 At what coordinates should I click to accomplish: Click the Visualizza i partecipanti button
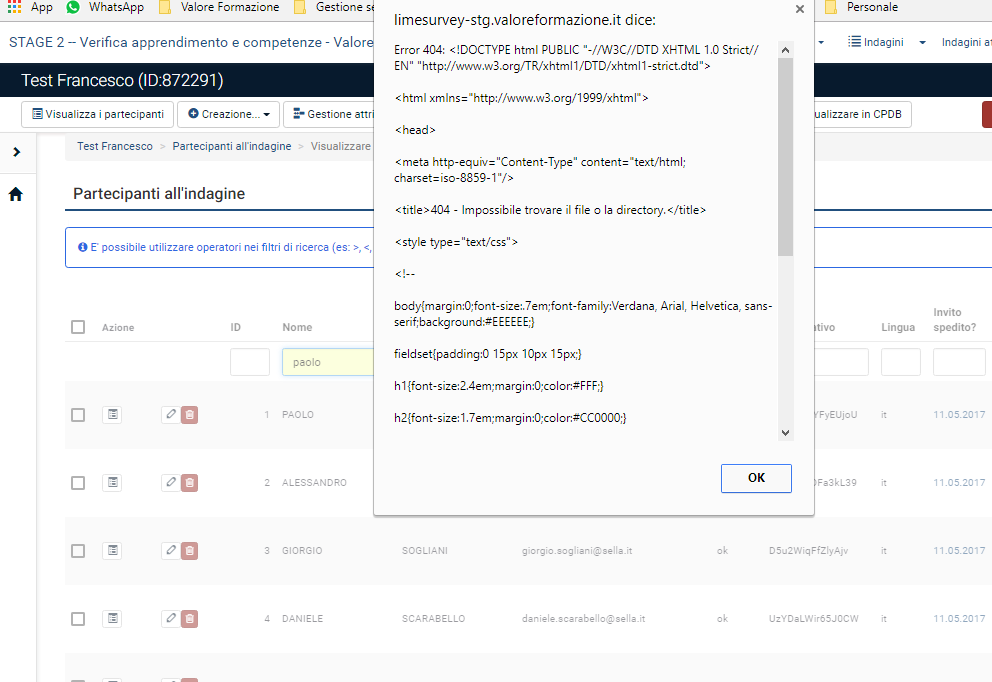[98, 115]
